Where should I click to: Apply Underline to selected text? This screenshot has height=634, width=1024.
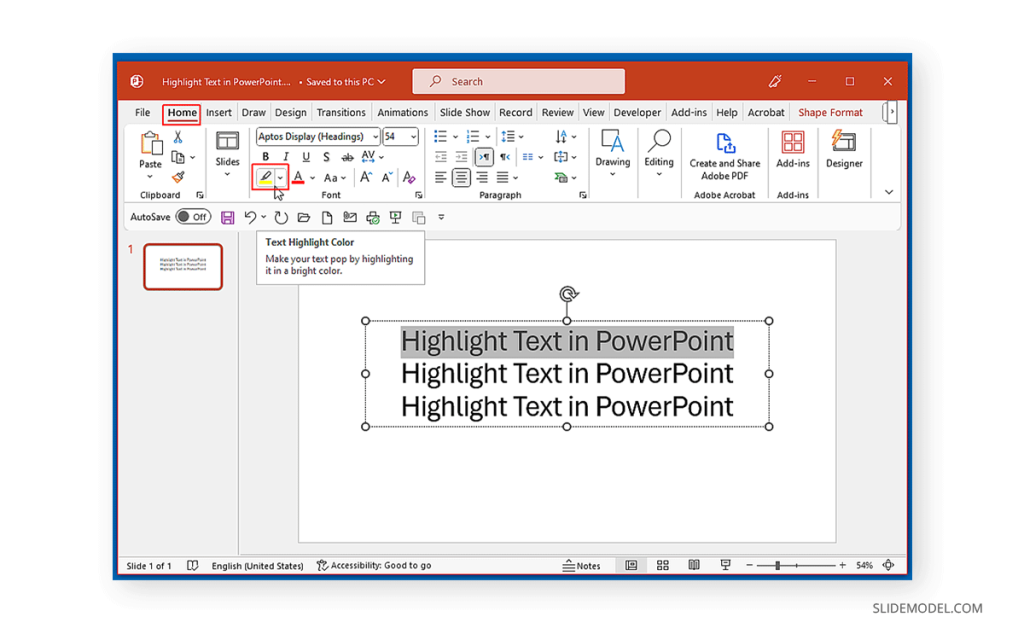[x=306, y=156]
